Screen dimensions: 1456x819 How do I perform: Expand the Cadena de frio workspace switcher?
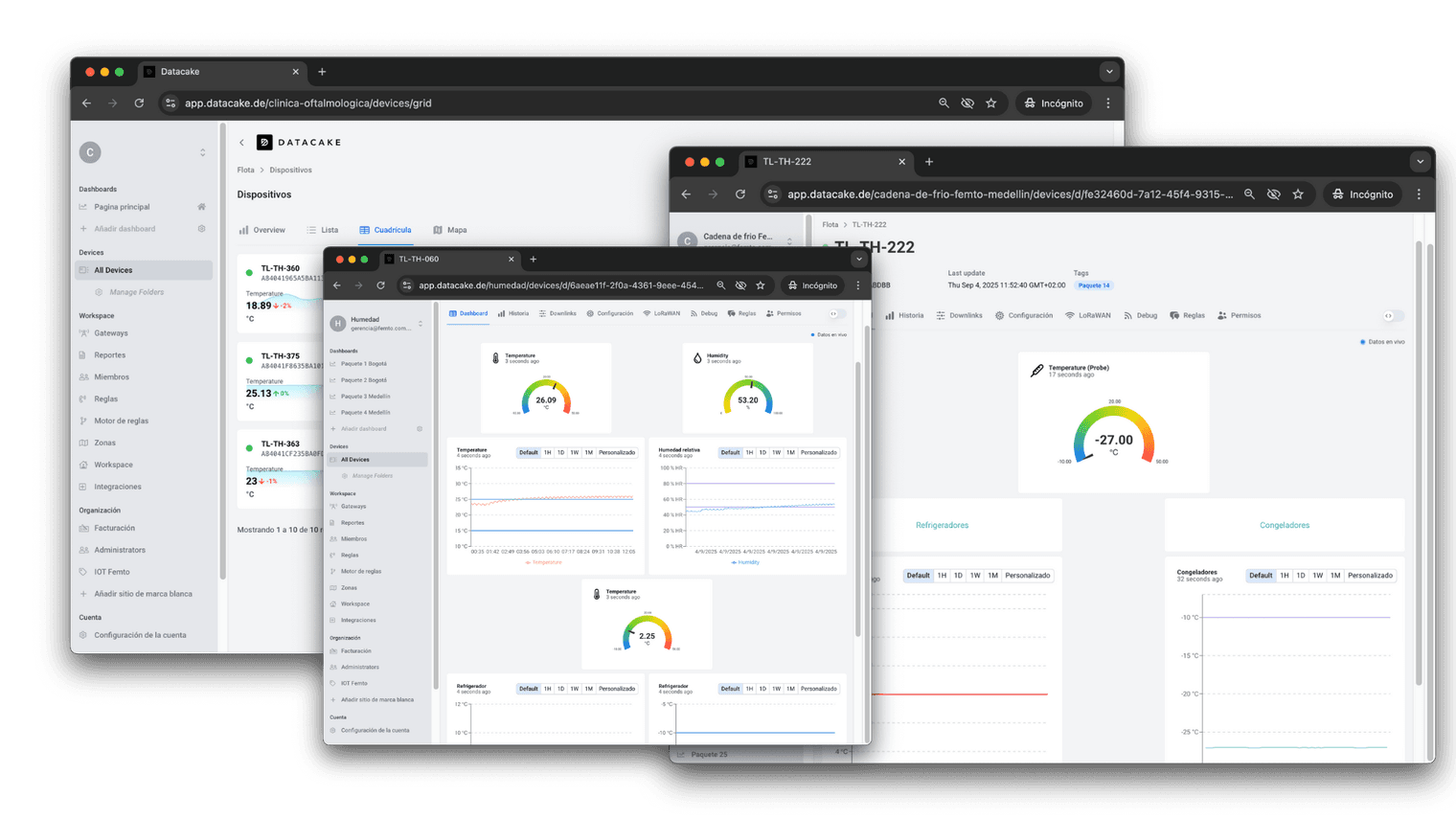click(790, 240)
